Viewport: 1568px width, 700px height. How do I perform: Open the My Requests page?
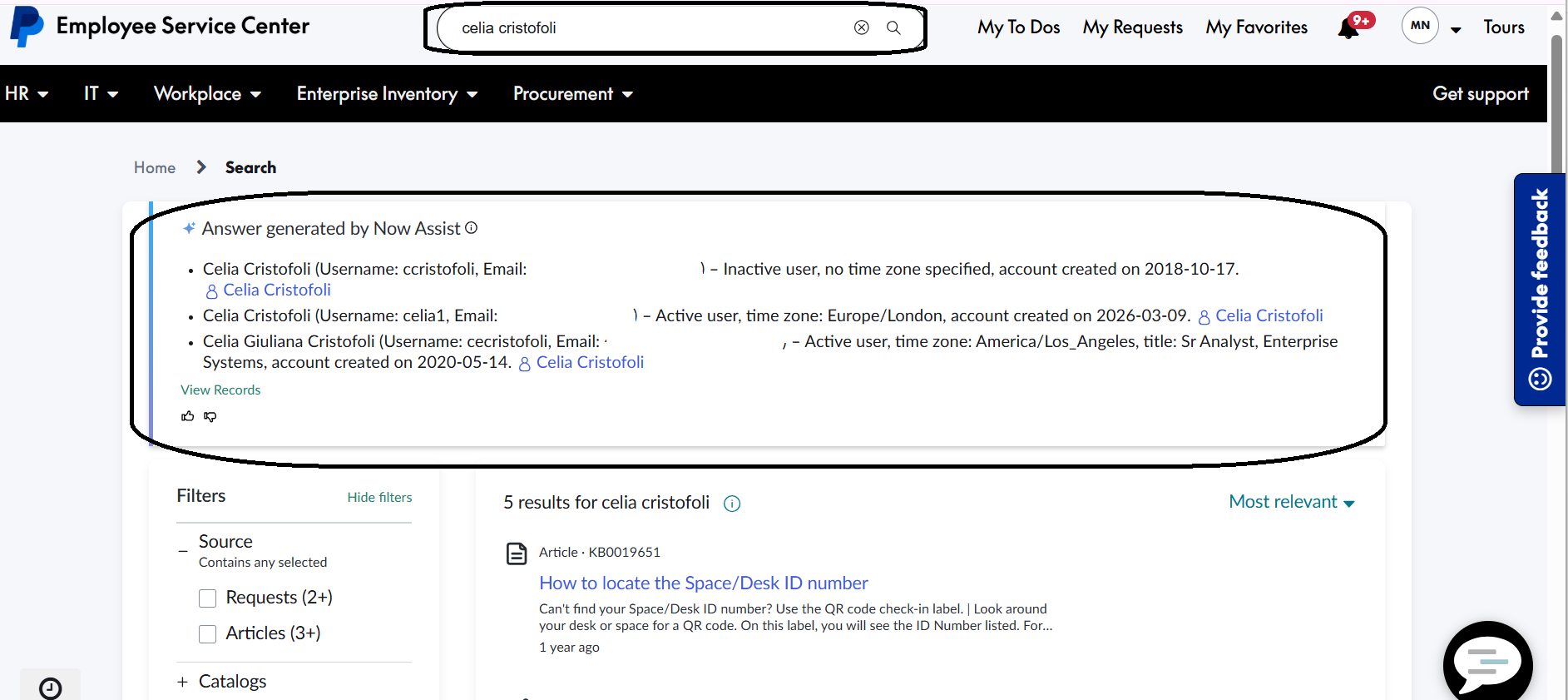[1132, 27]
